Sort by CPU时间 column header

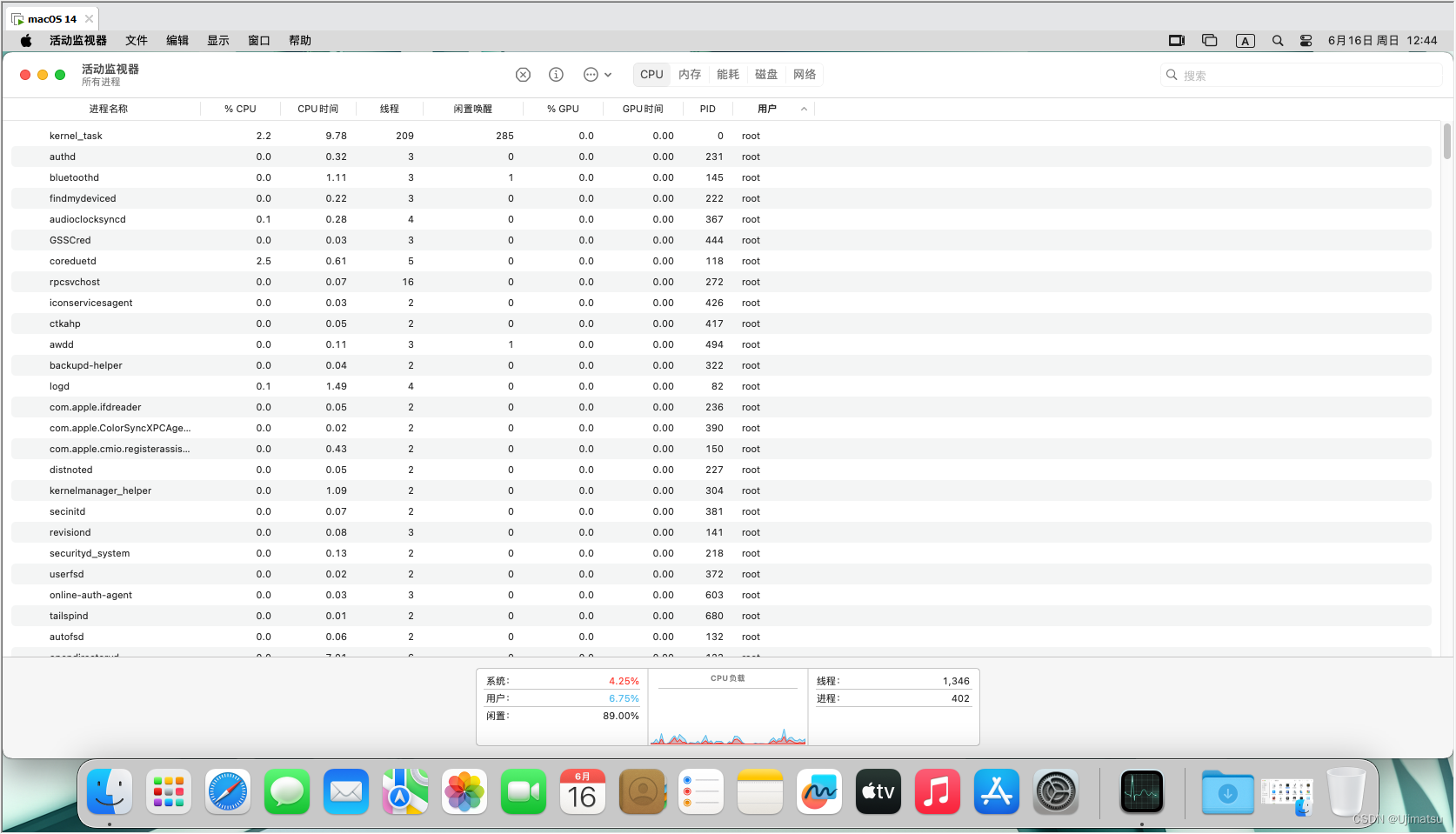tap(317, 109)
